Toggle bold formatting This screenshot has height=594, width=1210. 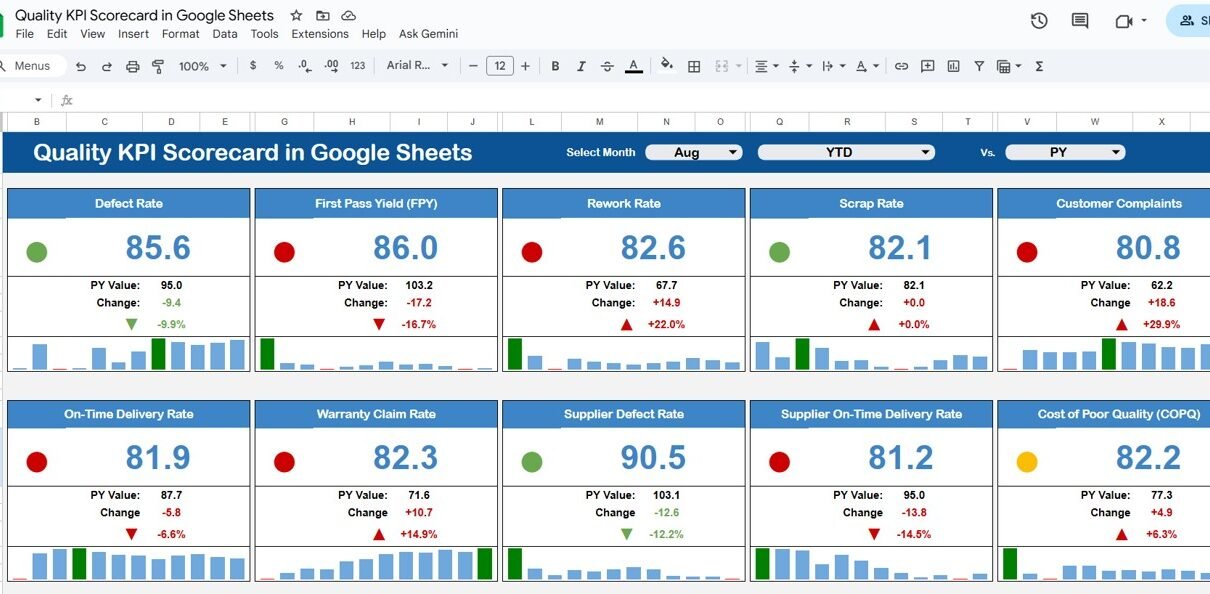(x=555, y=66)
